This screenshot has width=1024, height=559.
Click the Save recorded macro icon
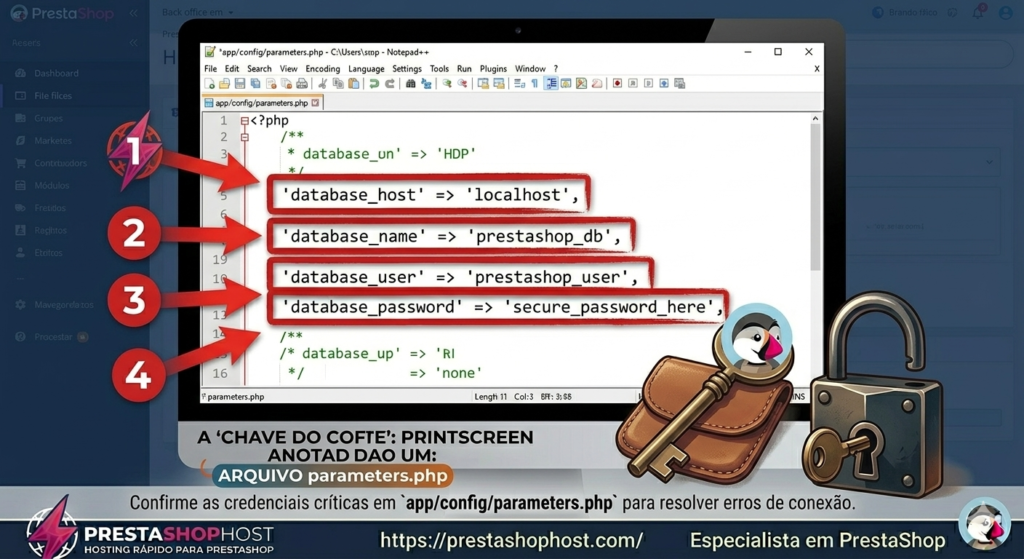click(679, 84)
